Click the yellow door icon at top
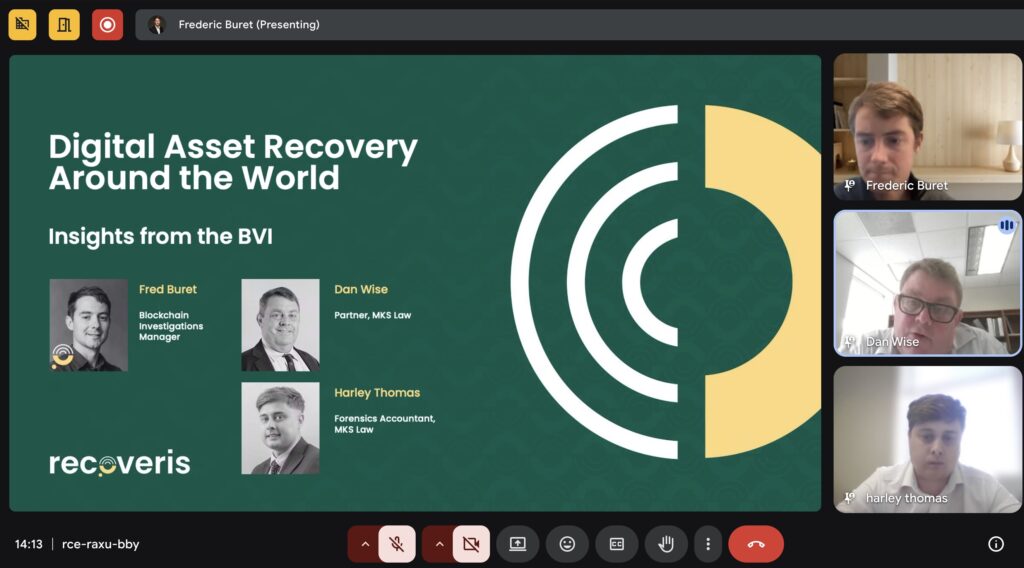1024x568 pixels. pos(64,25)
